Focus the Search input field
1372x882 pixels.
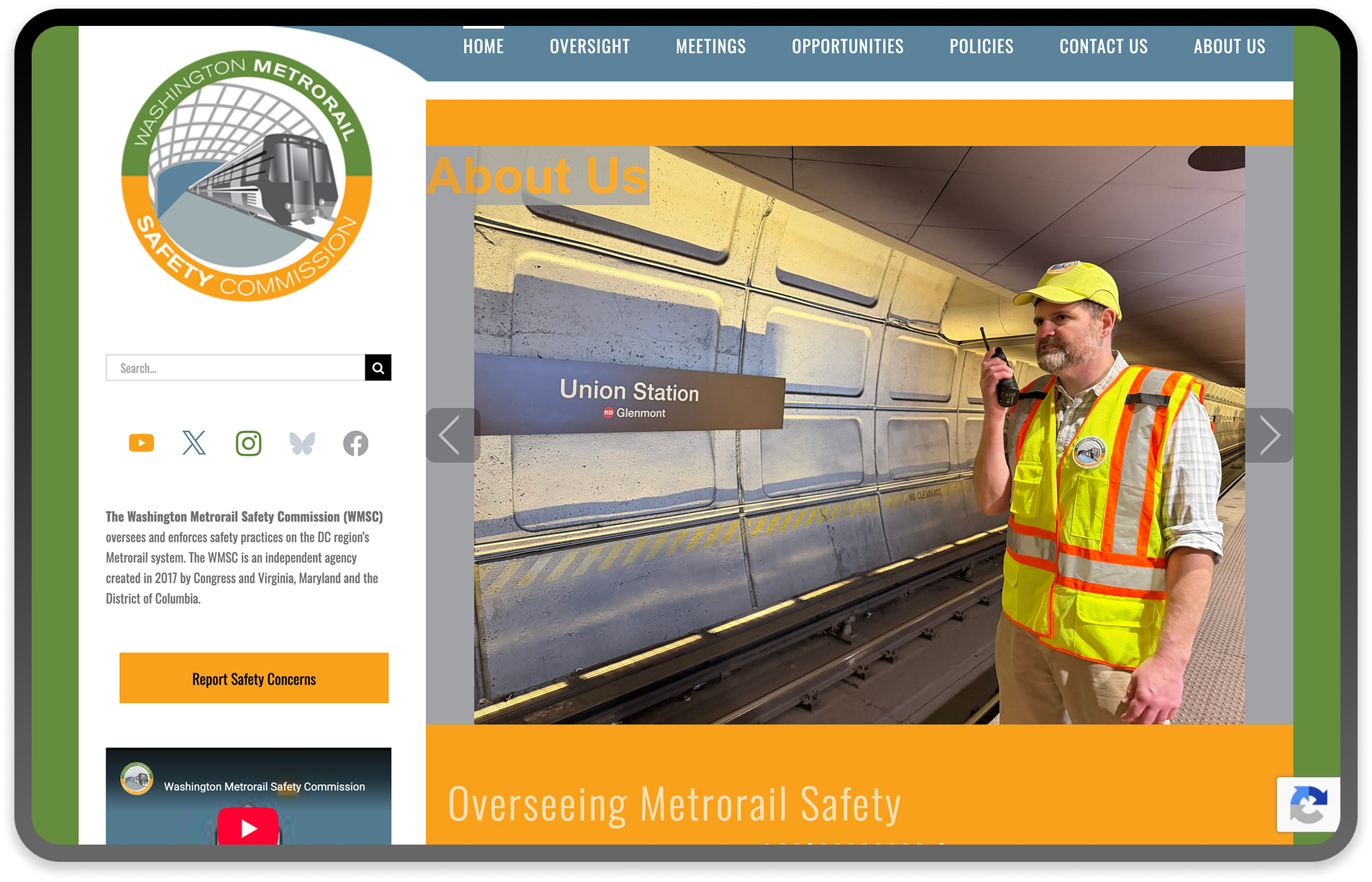tap(236, 368)
